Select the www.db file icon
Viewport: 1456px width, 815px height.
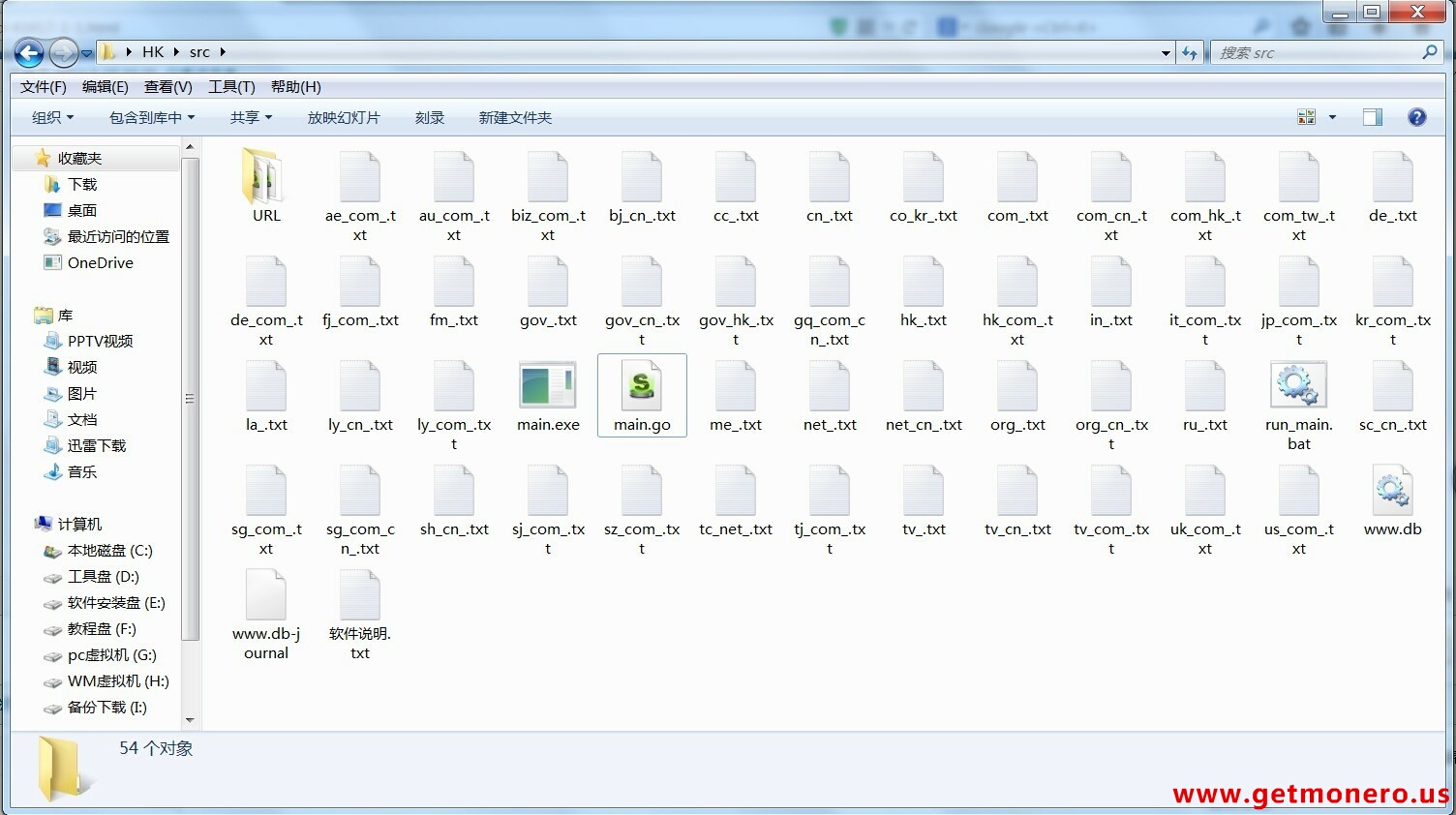[x=1392, y=491]
